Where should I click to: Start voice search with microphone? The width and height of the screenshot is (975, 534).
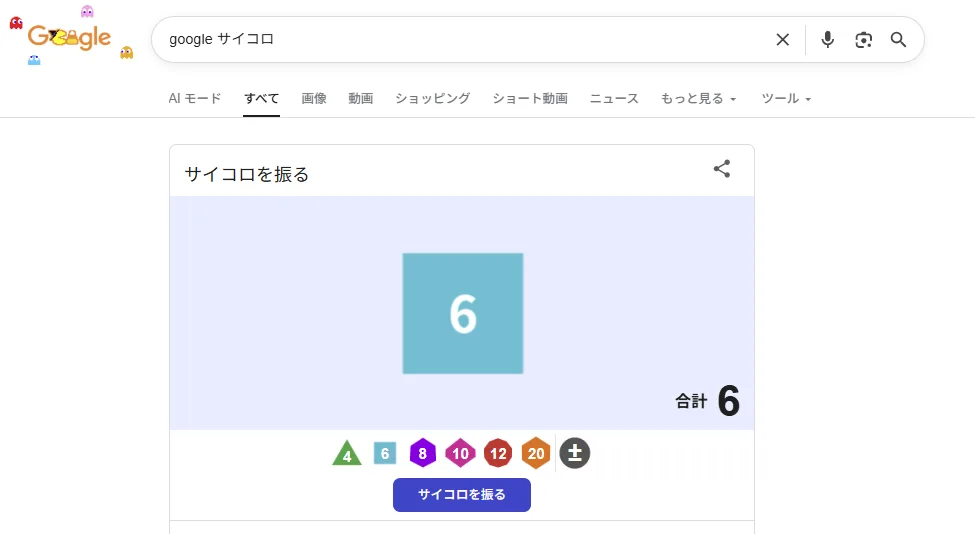point(828,40)
